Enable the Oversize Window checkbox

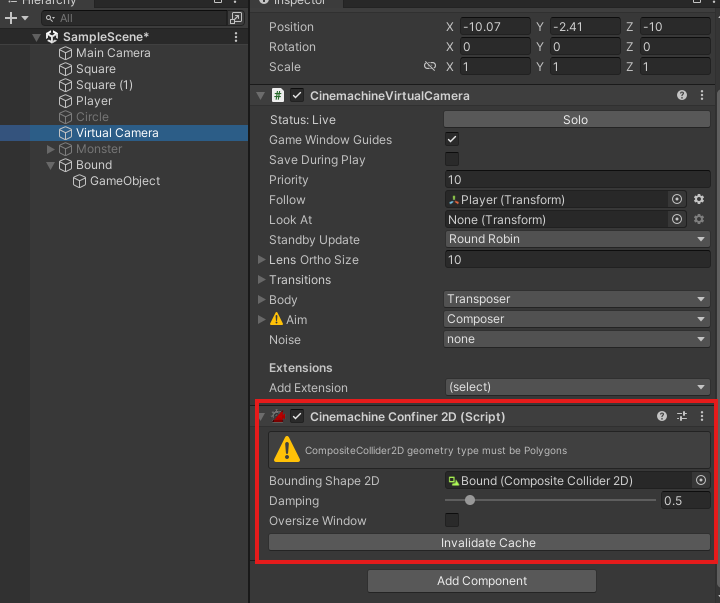[x=452, y=520]
